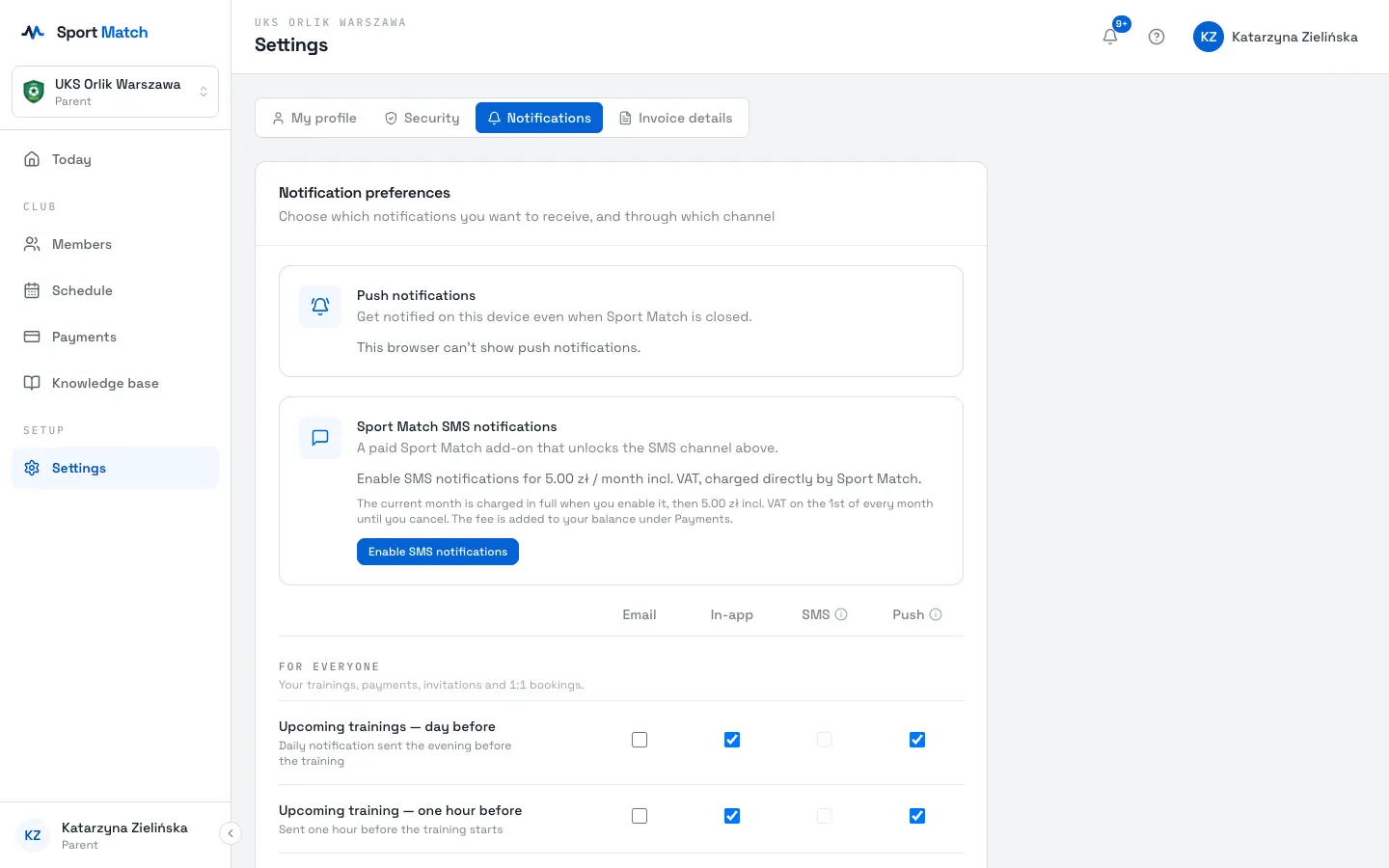1389x868 pixels.
Task: Go to Members in the sidebar
Action: [115, 244]
